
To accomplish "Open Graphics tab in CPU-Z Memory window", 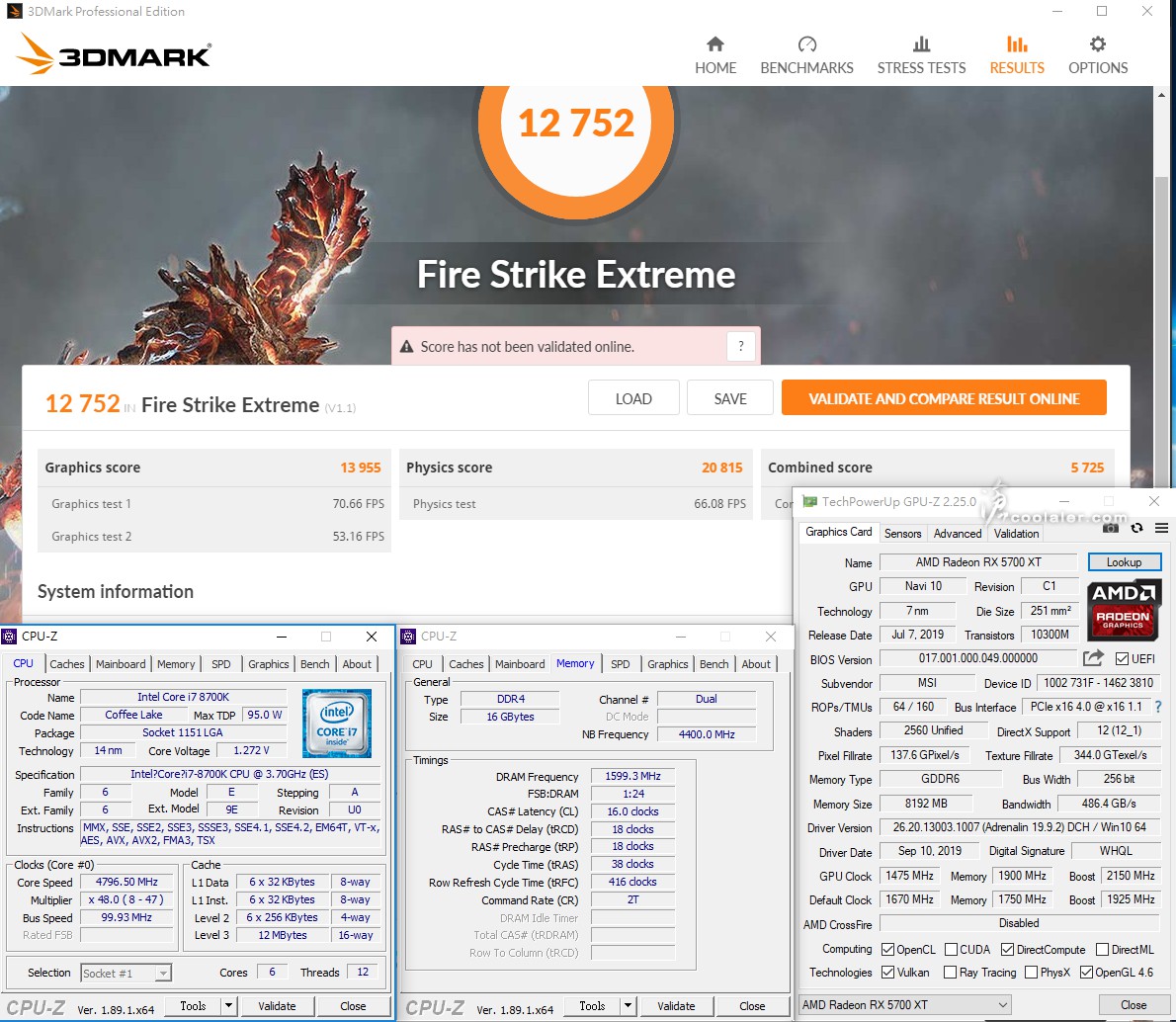I will 667,664.
